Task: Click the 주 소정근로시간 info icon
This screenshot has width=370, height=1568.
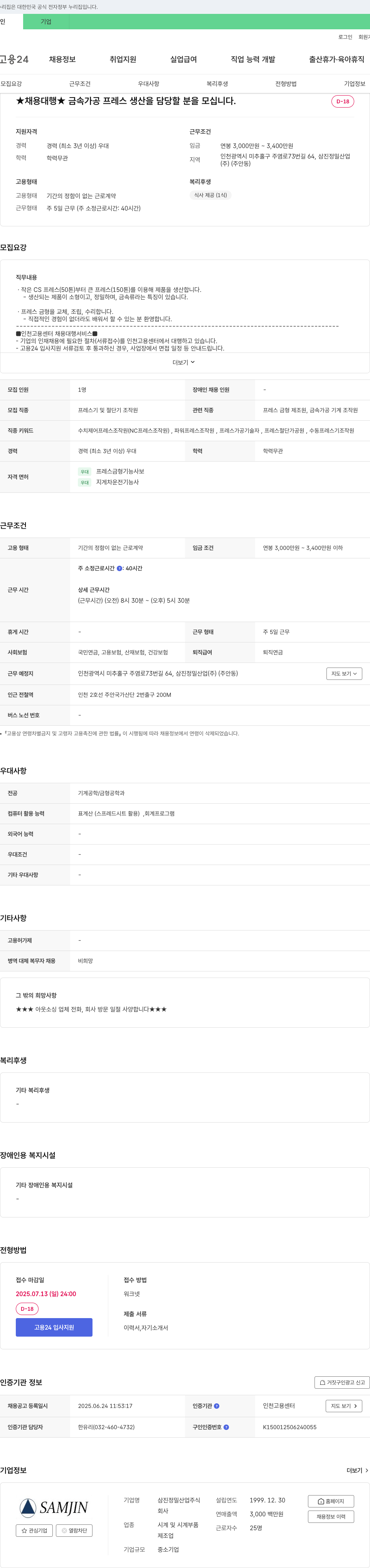Action: [x=119, y=568]
